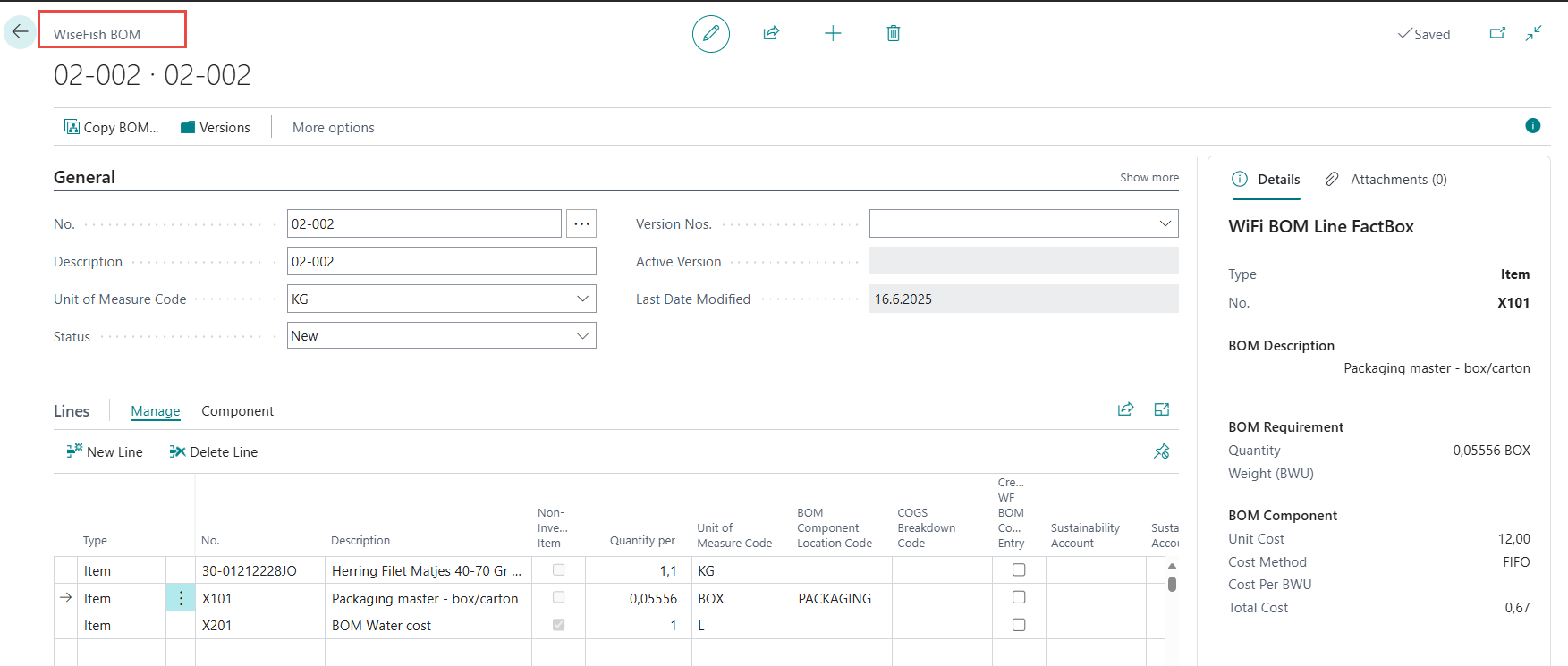Delete the BOM using trash icon
The width and height of the screenshot is (1568, 666).
point(893,34)
